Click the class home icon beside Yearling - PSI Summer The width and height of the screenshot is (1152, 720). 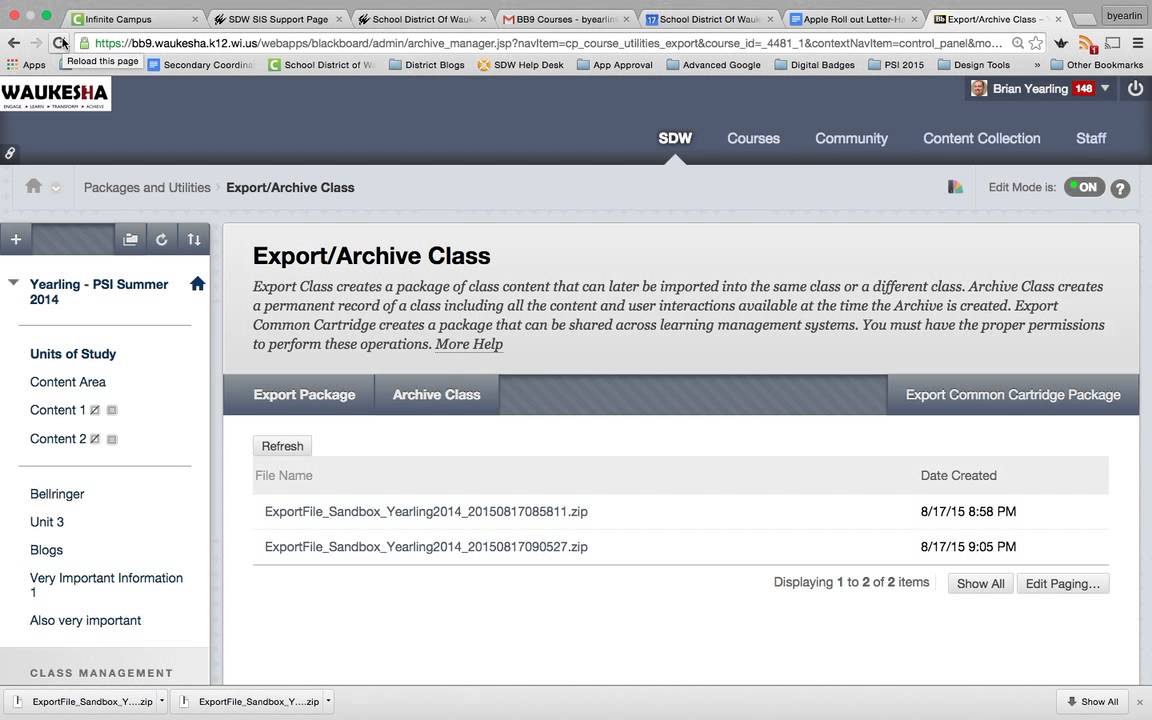[x=198, y=284]
